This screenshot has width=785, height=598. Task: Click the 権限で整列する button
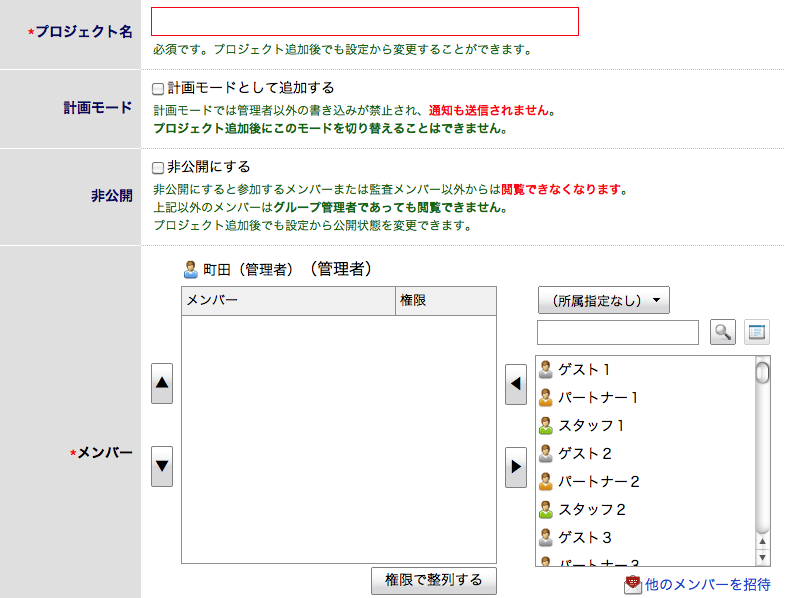434,580
